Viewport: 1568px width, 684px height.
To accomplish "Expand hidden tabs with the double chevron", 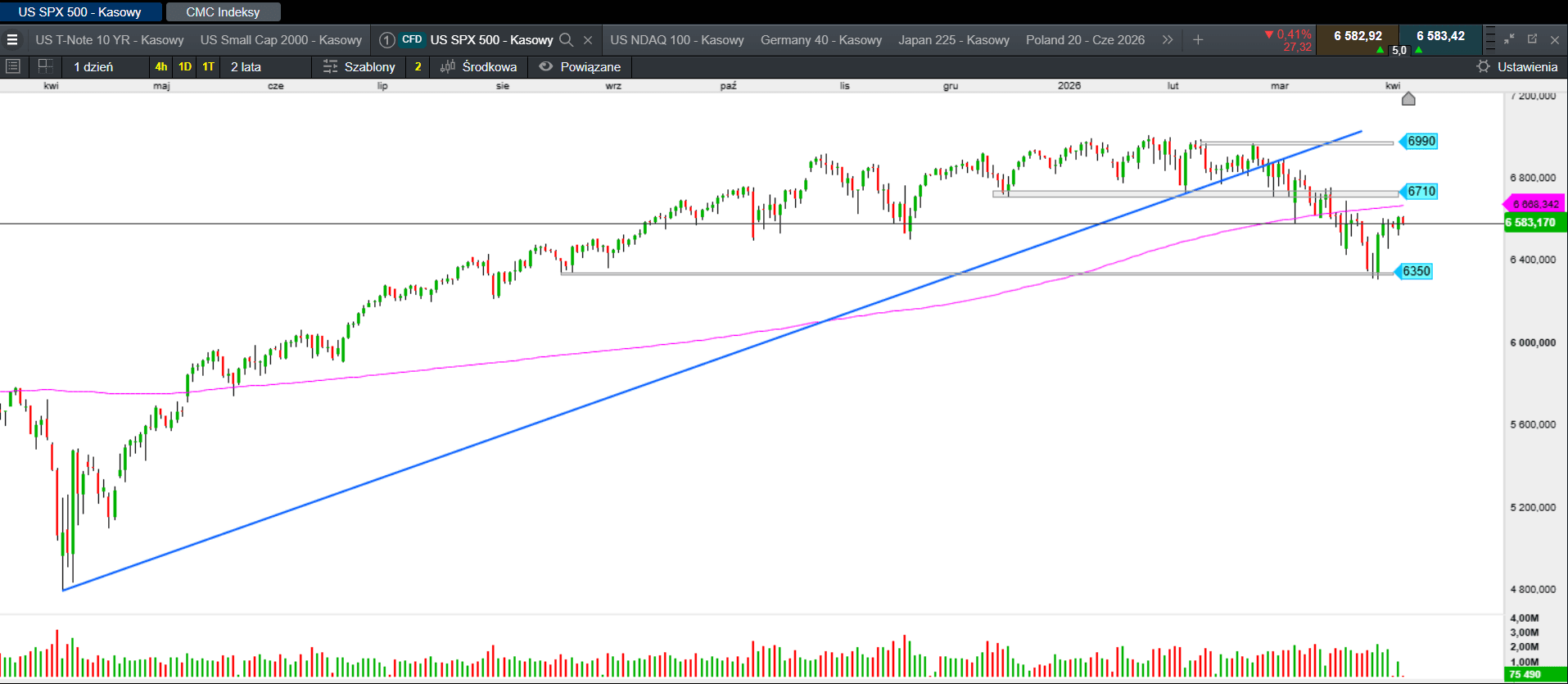I will click(x=1168, y=39).
